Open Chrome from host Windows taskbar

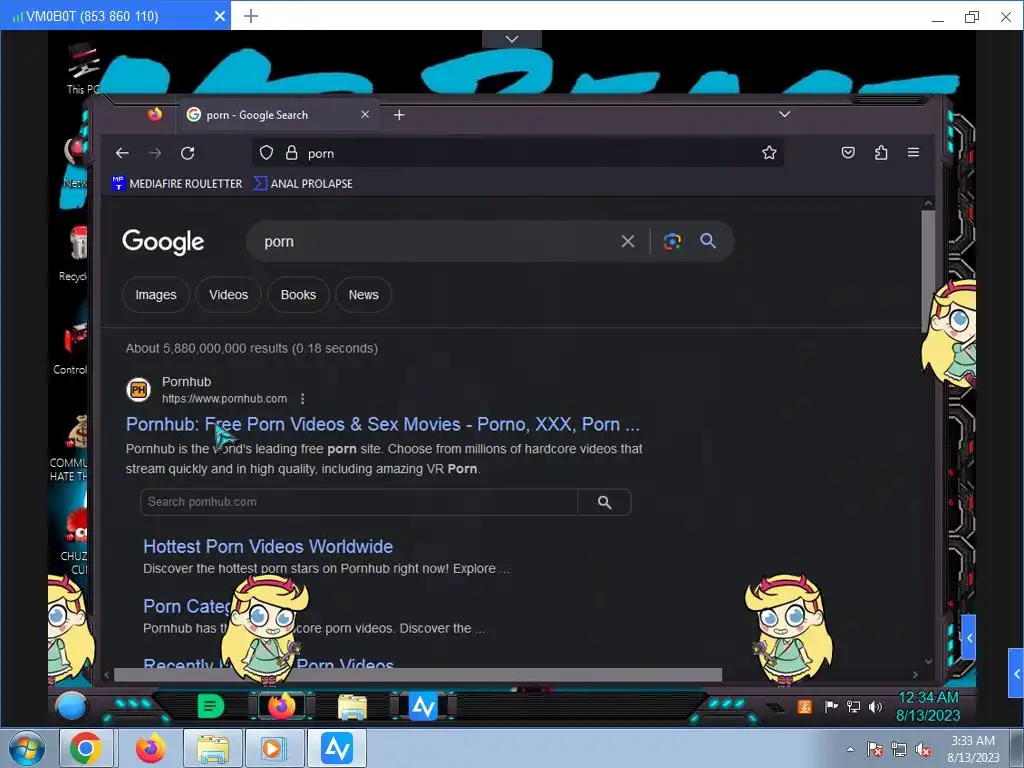tap(86, 748)
